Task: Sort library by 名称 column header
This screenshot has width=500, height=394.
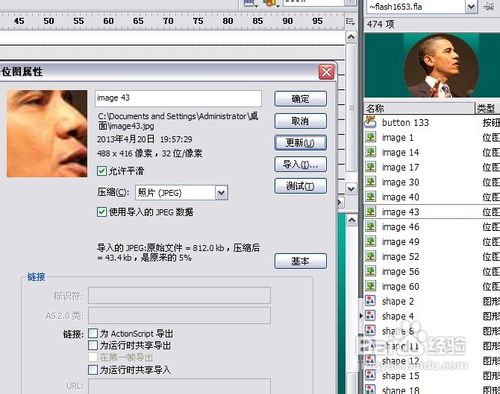Action: coord(419,108)
